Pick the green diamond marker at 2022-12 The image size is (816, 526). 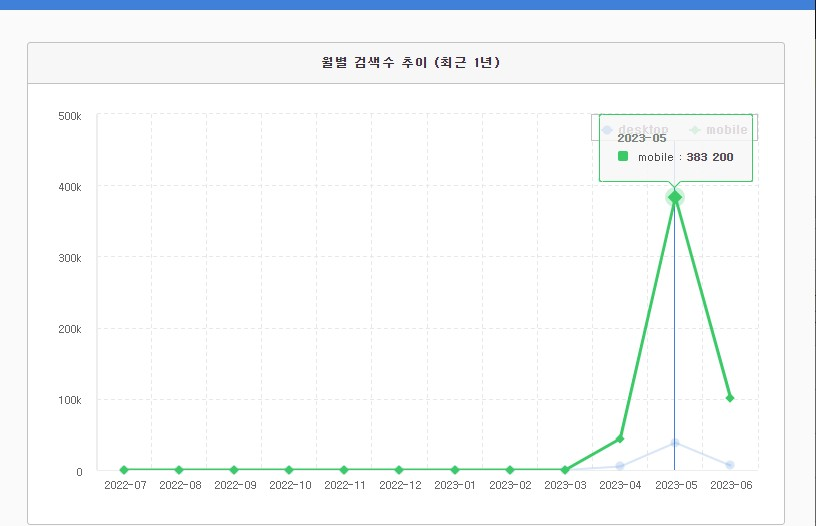point(399,469)
